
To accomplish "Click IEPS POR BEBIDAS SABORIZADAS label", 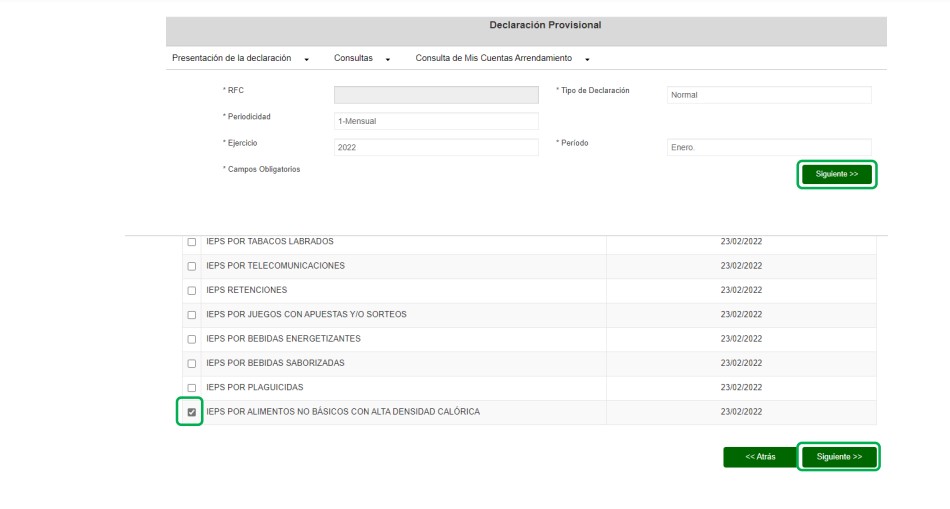I will 275,362.
